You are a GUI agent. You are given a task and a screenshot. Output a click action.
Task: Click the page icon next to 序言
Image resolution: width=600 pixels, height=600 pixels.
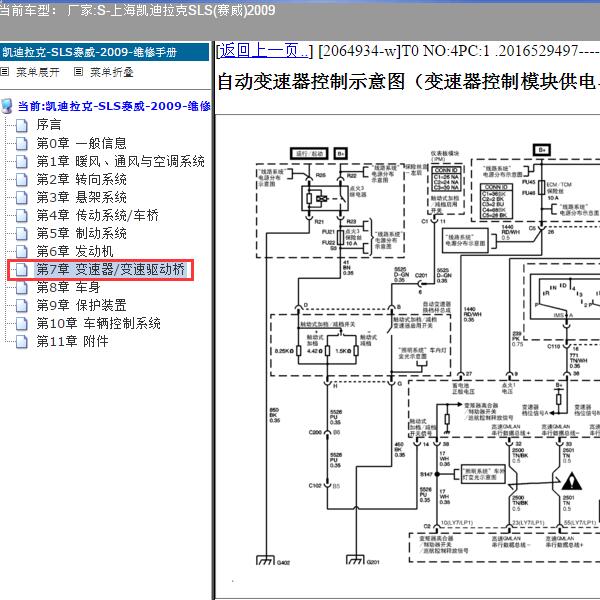click(22, 126)
